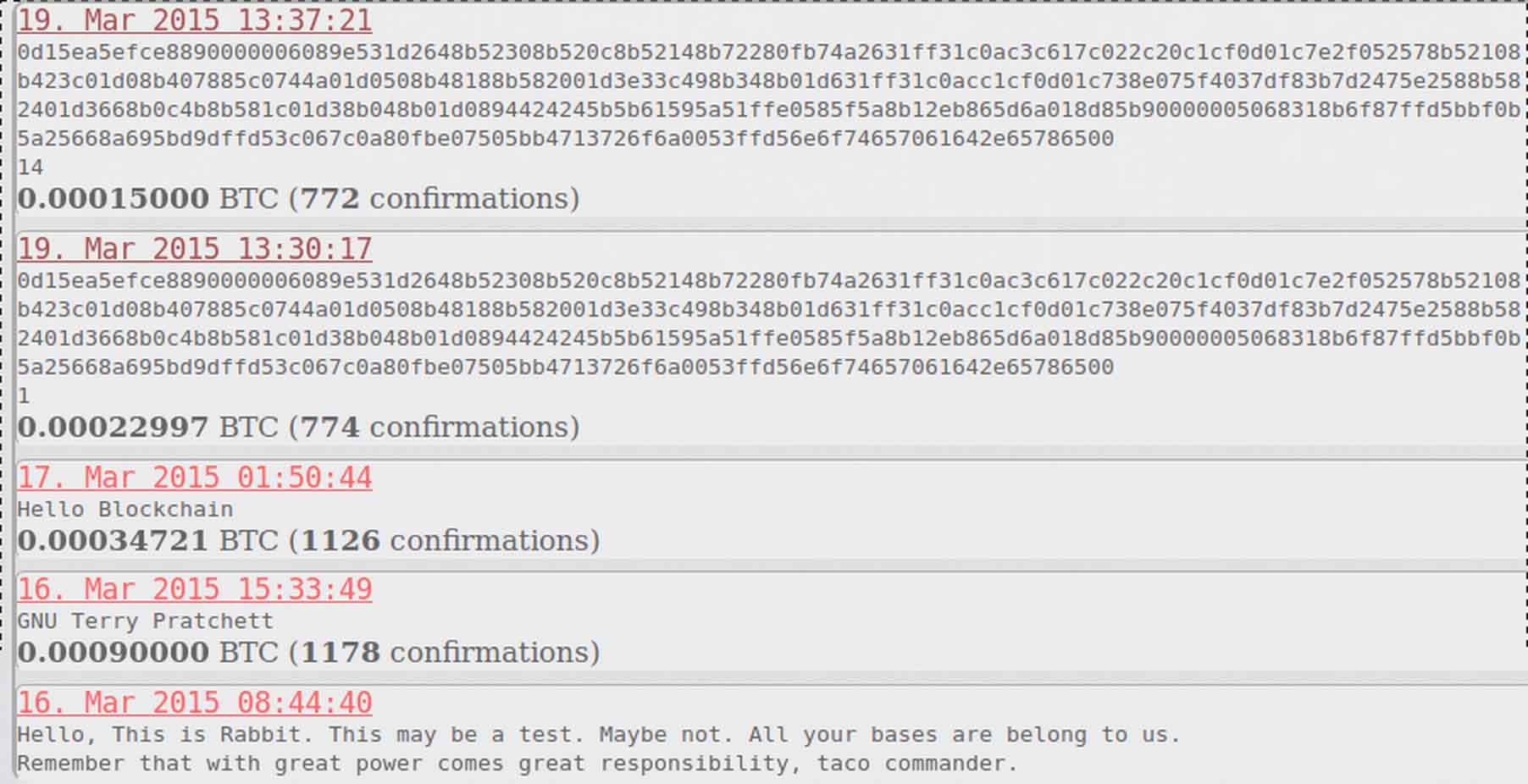
Task: Click the GNU Terry Pratchett message
Action: [146, 621]
